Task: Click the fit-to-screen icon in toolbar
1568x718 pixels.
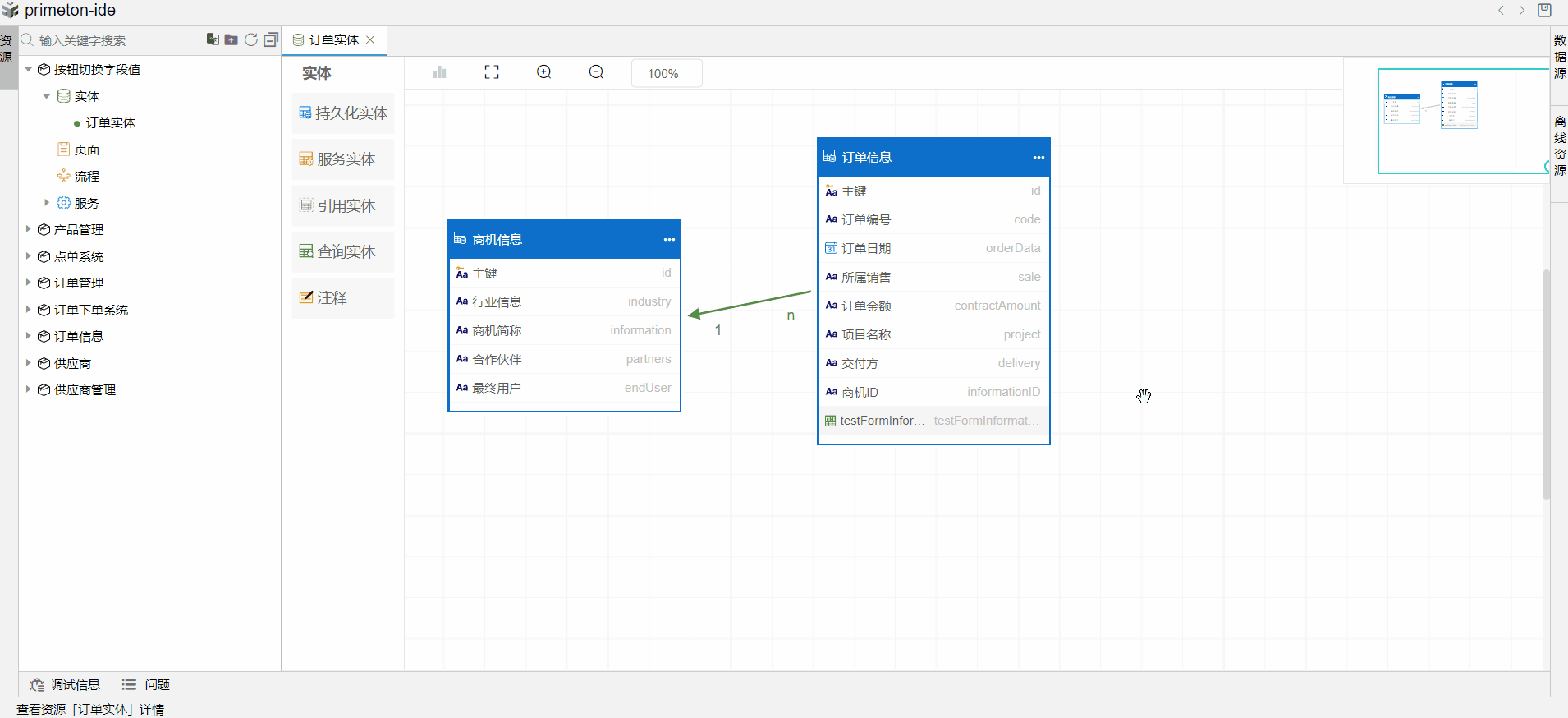Action: (492, 72)
